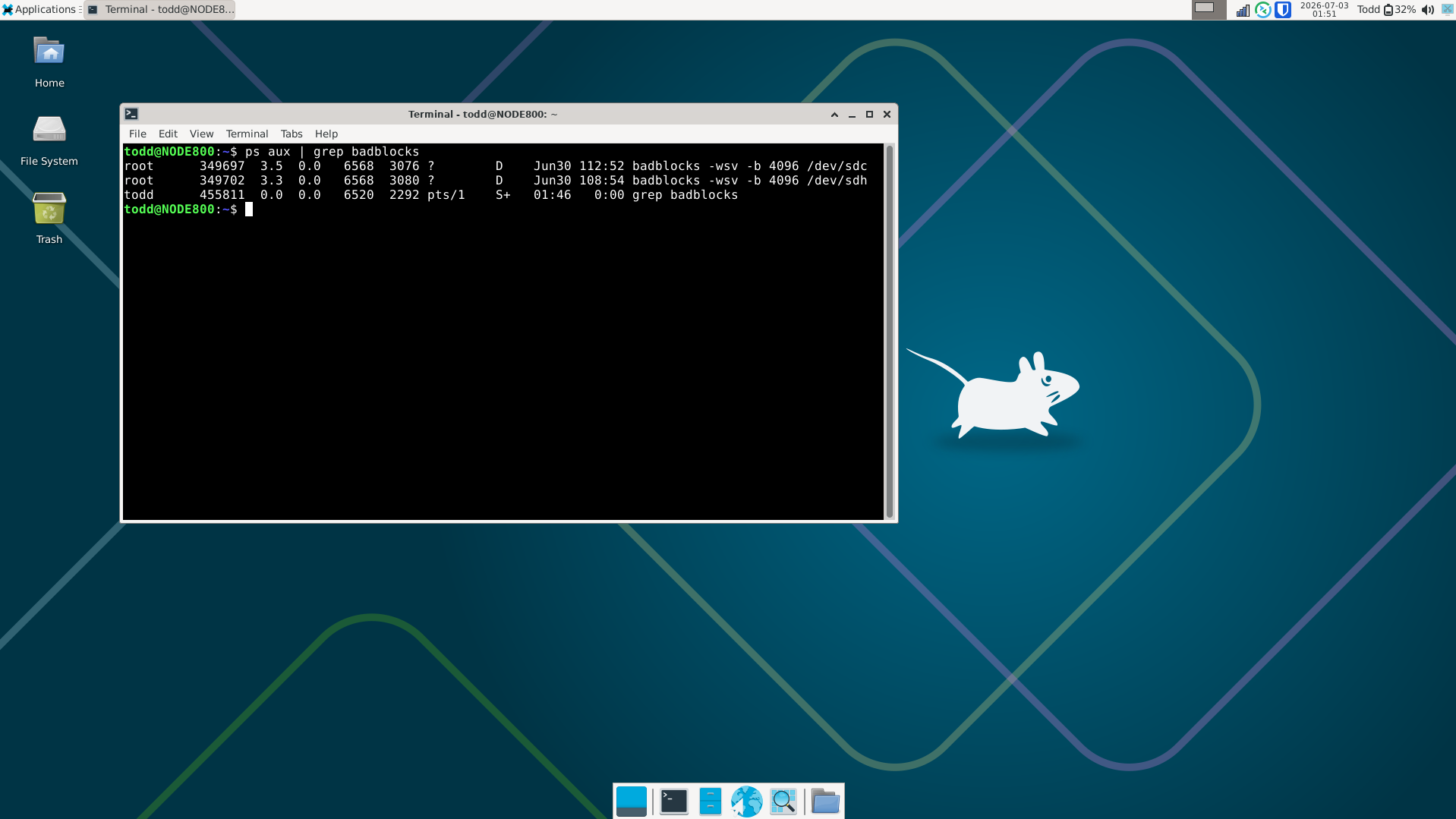Image resolution: width=1456 pixels, height=819 pixels.
Task: Maximize the terminal window
Action: pos(869,115)
